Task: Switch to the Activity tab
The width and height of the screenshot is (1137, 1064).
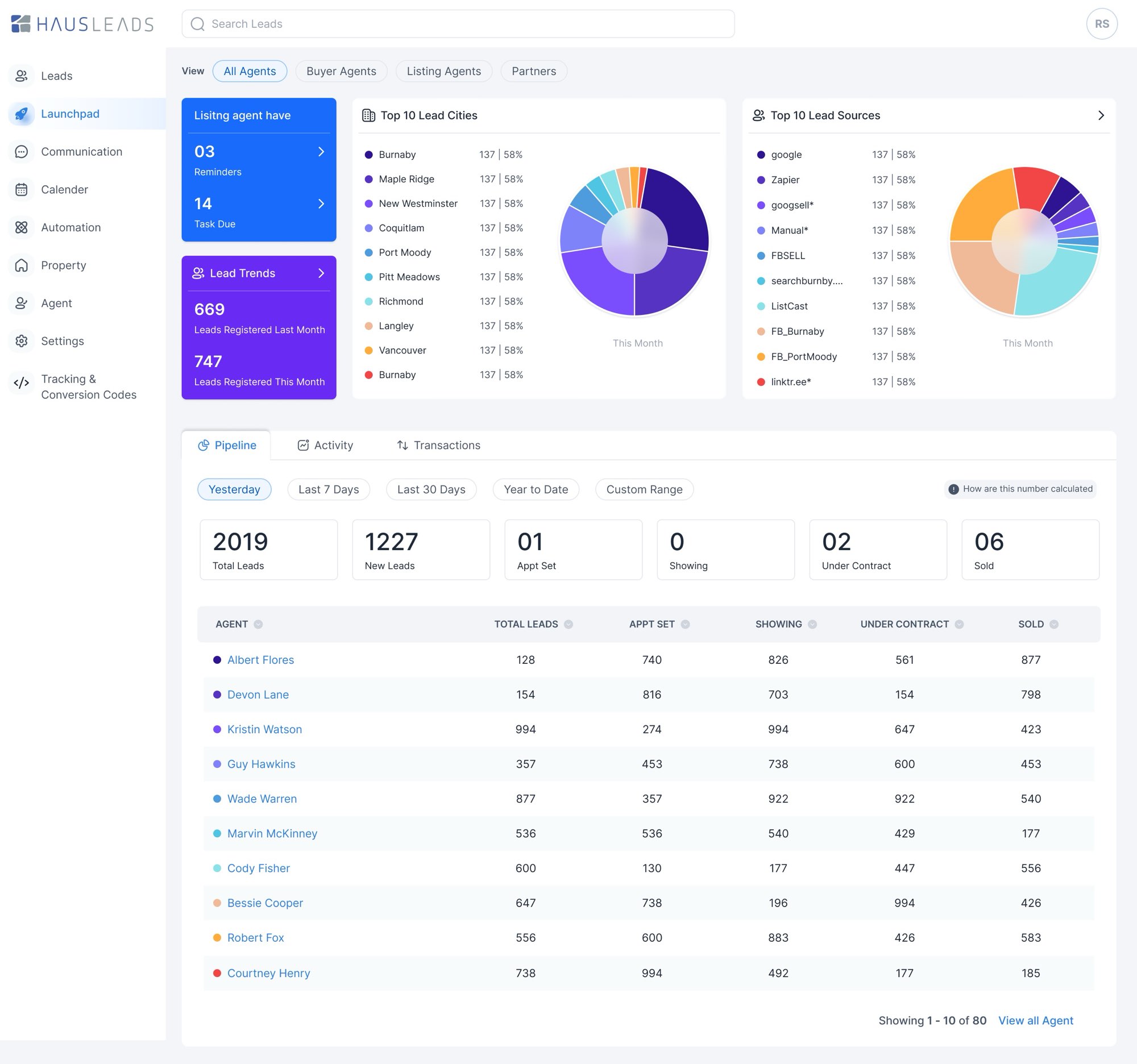Action: pyautogui.click(x=325, y=446)
